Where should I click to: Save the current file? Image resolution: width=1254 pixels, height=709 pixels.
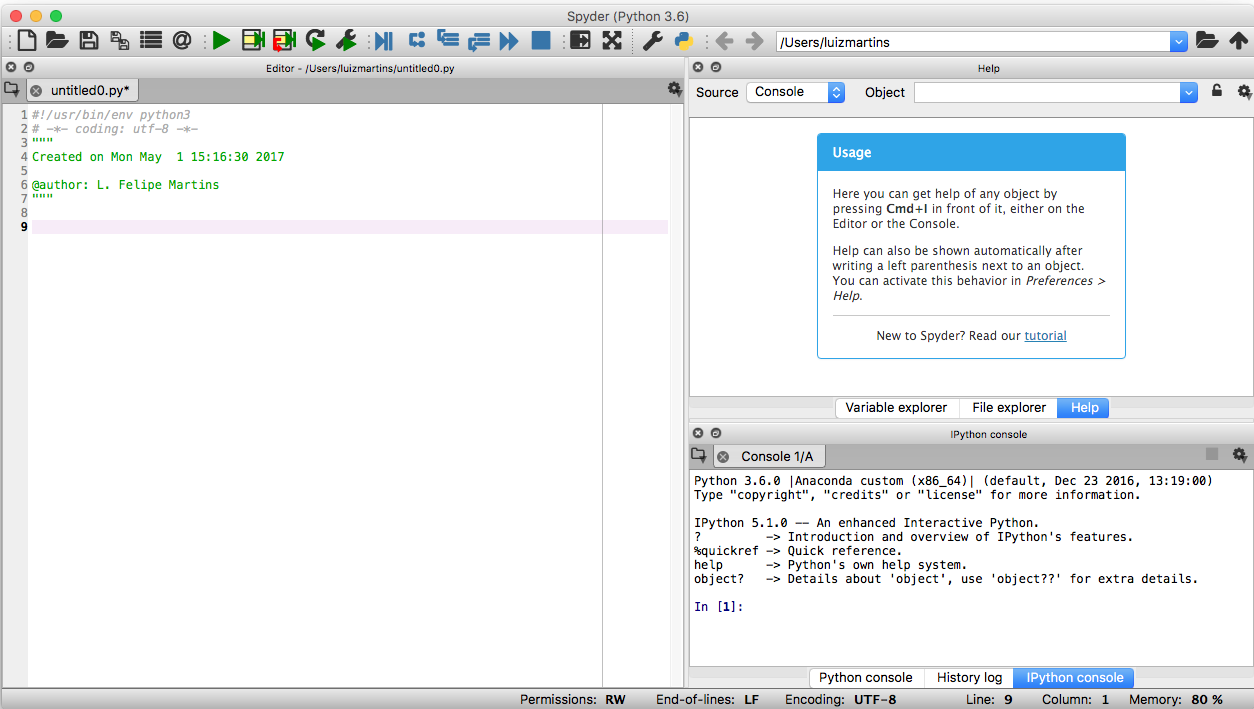pos(89,41)
